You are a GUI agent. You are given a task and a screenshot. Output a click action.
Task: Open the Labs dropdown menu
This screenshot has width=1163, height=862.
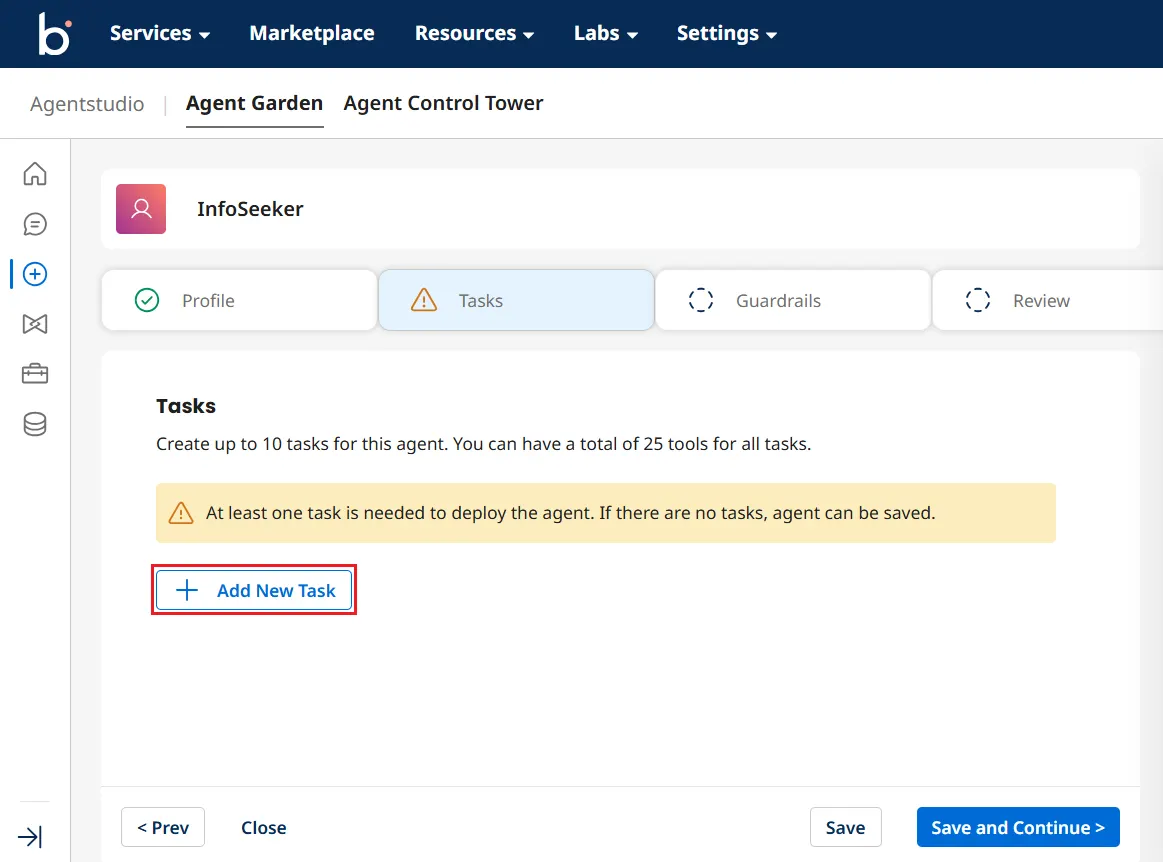(605, 33)
